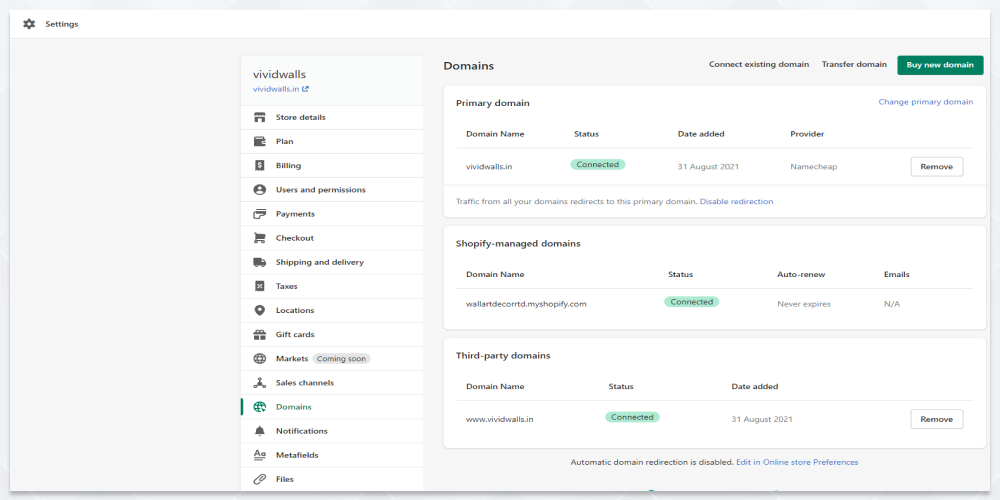Click the Settings header title
The image size is (1000, 500).
point(62,24)
